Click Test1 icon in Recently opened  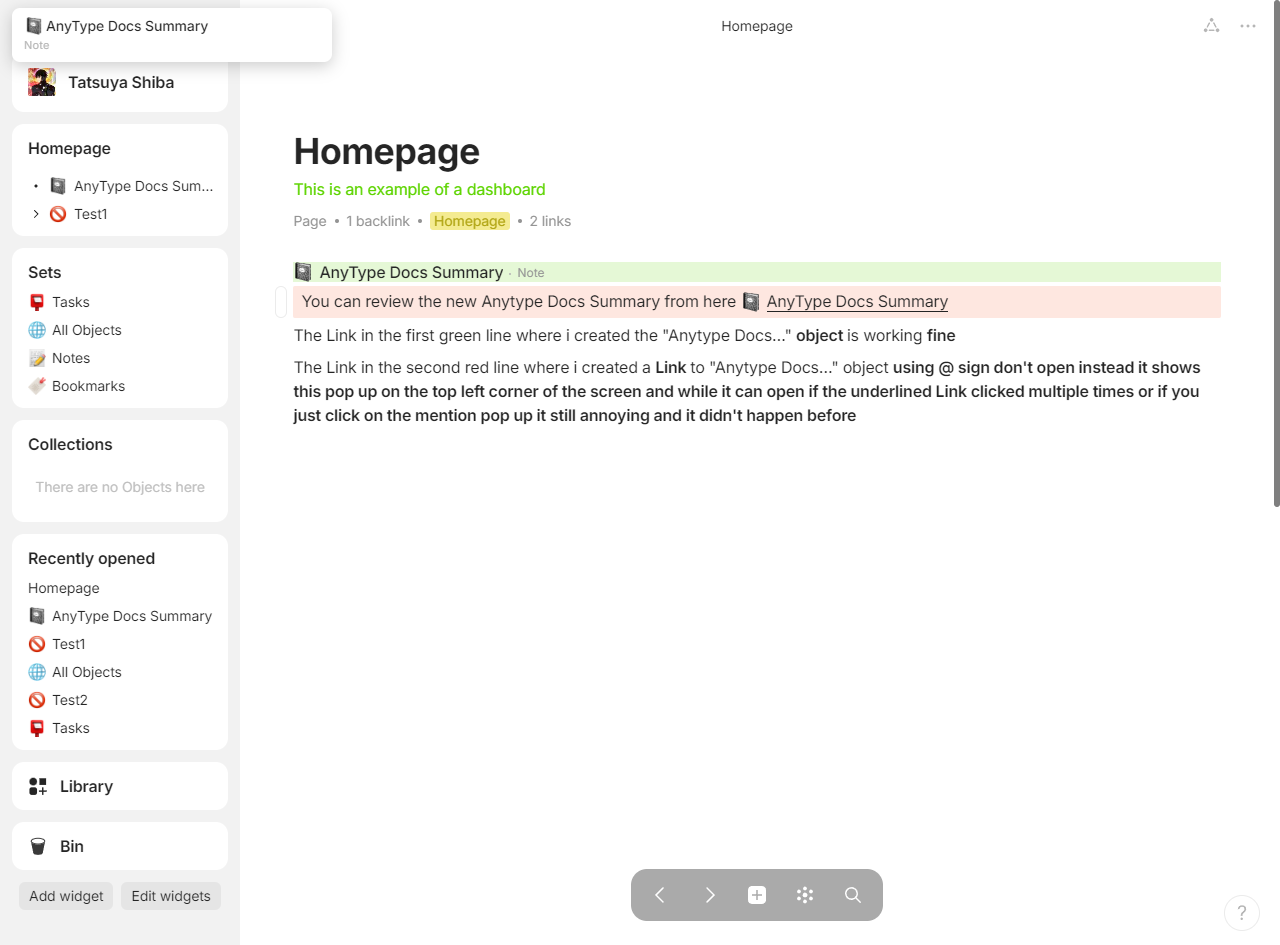tap(37, 644)
